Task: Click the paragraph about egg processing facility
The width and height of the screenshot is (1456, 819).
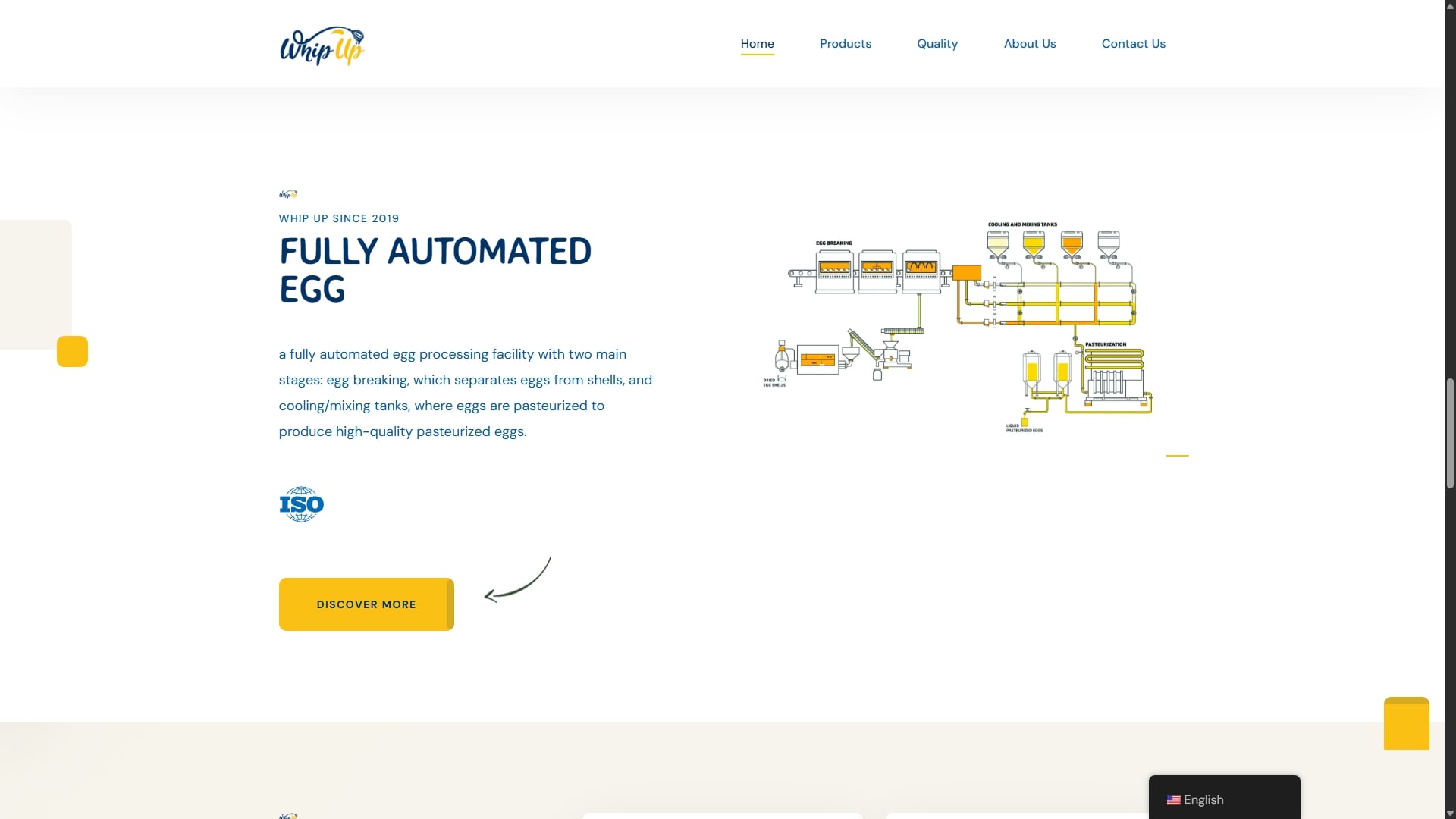Action: (x=465, y=393)
